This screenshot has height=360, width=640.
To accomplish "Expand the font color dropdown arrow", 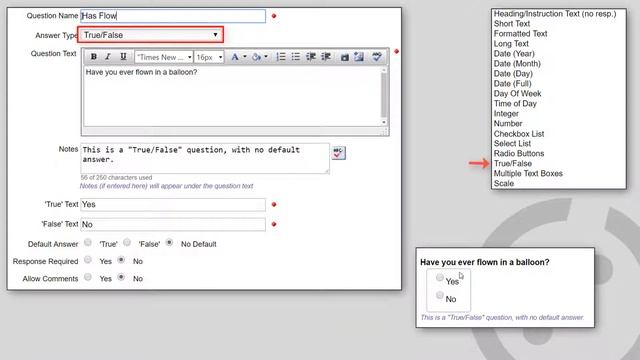I will coord(245,56).
